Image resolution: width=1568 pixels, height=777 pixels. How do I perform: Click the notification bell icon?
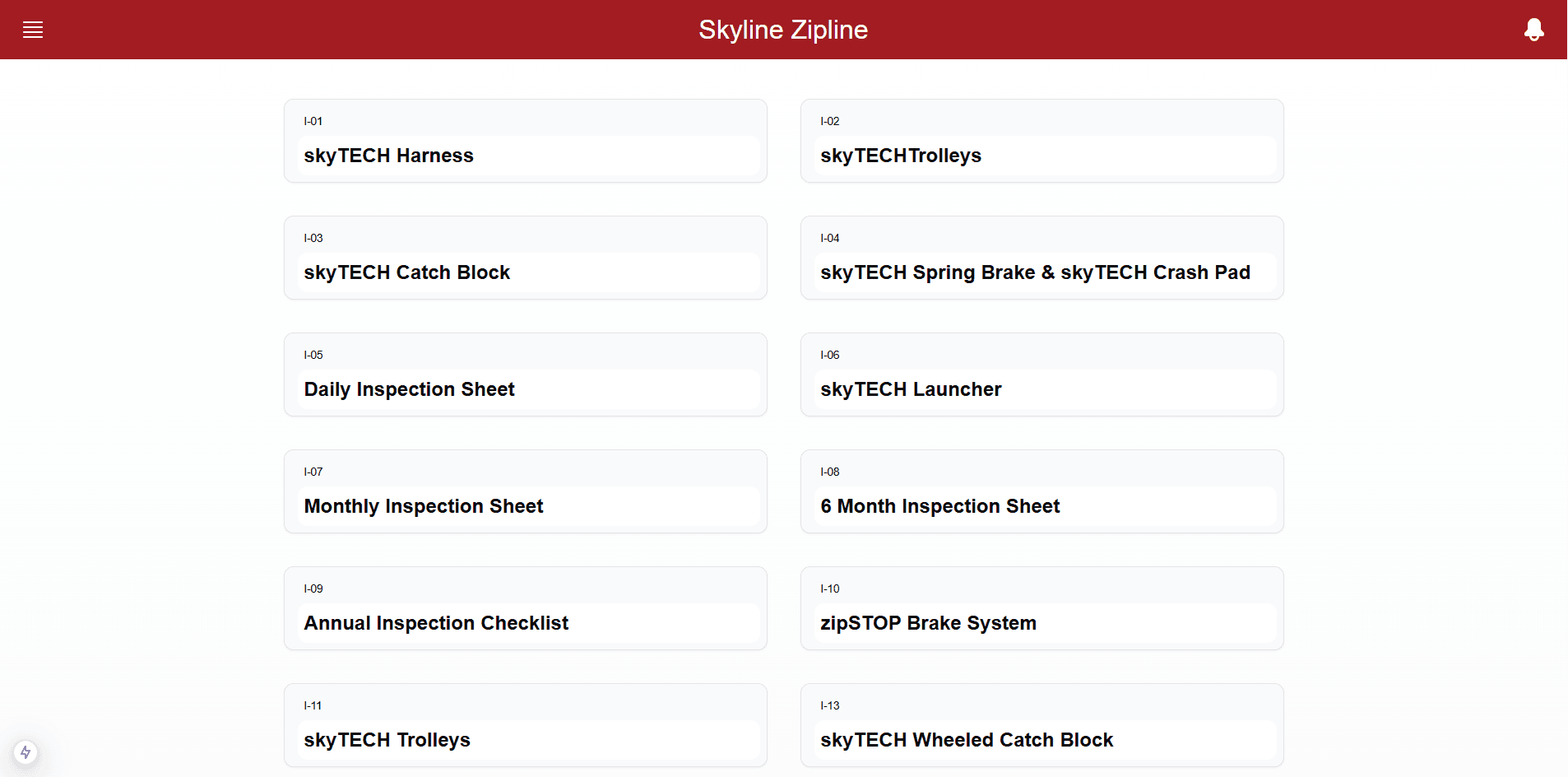[1533, 30]
